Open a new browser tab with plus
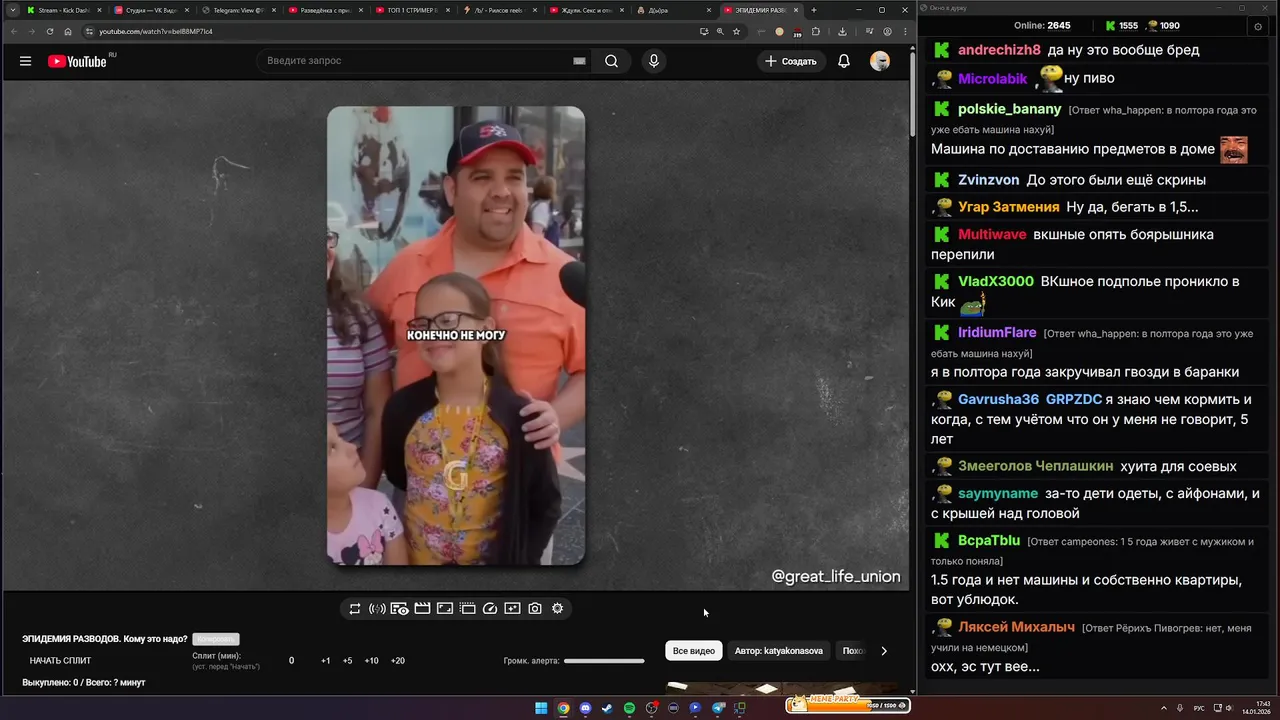This screenshot has height=720, width=1280. click(x=814, y=10)
